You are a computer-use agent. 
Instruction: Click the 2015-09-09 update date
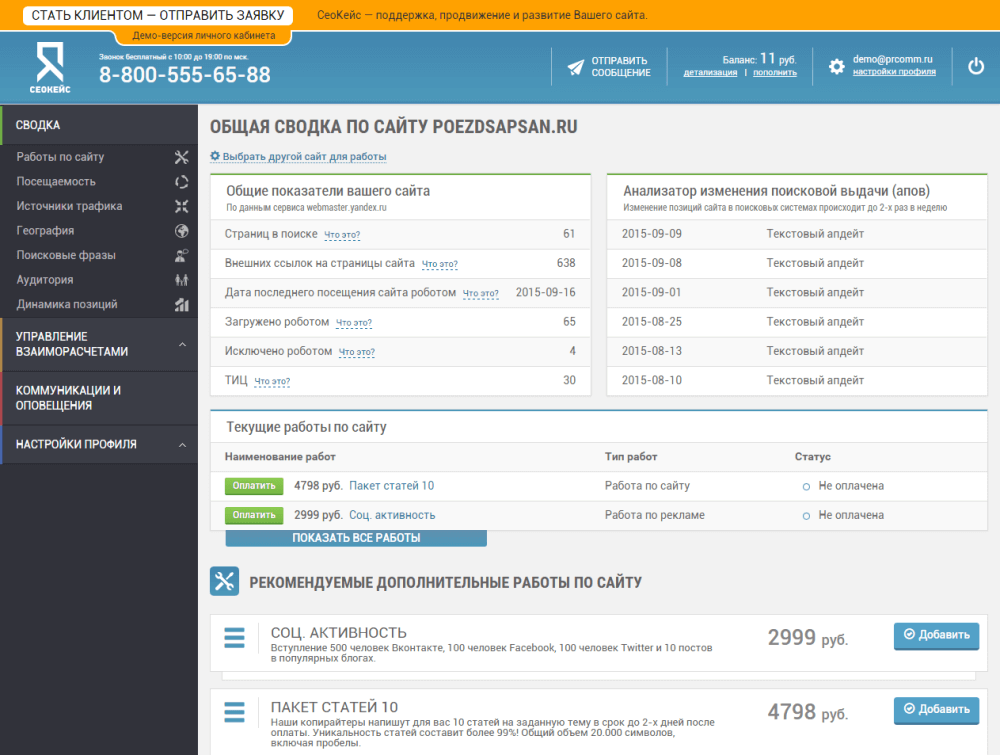tap(652, 234)
